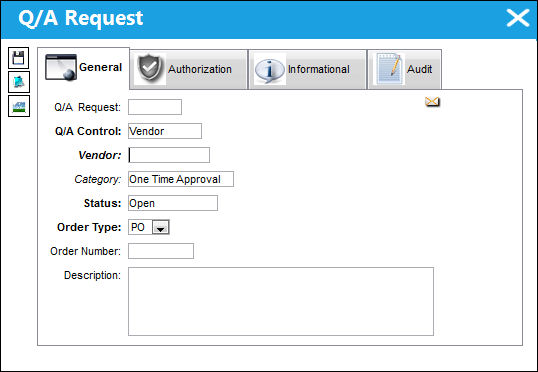Image resolution: width=538 pixels, height=372 pixels.
Task: Click the Order Number input field
Action: (161, 251)
